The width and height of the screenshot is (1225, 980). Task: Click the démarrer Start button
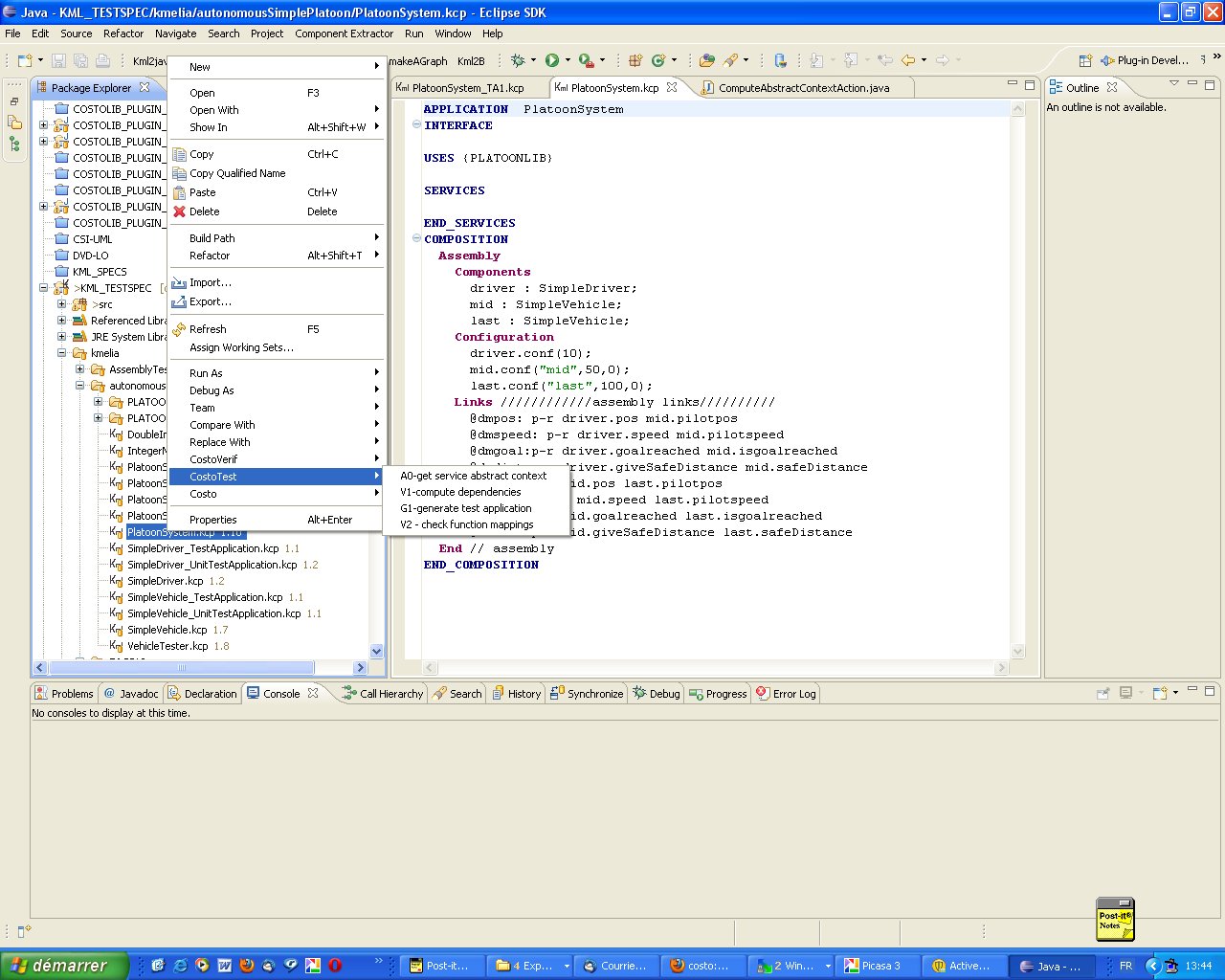point(63,966)
